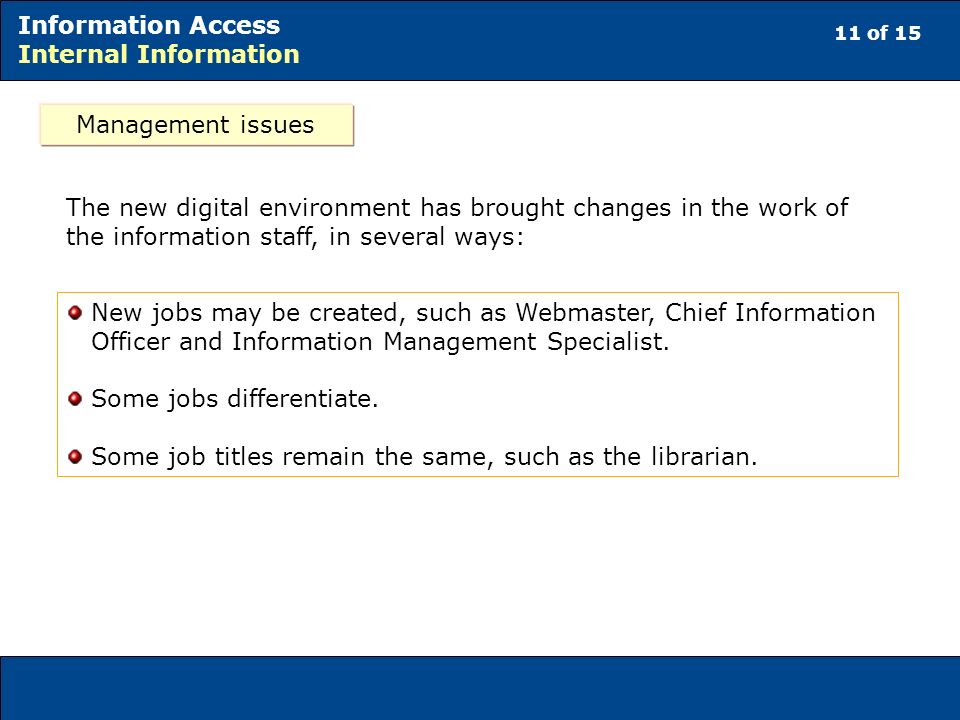
Task: Click the "11 of 15" slide counter
Action: click(877, 33)
